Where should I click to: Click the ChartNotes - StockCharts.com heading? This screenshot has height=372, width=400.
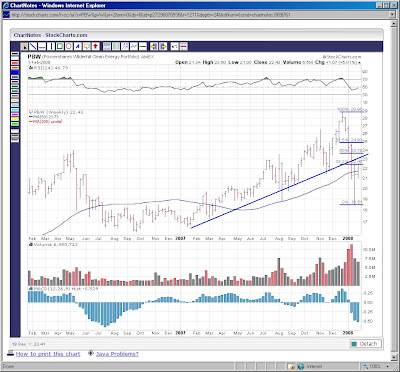[x=50, y=35]
